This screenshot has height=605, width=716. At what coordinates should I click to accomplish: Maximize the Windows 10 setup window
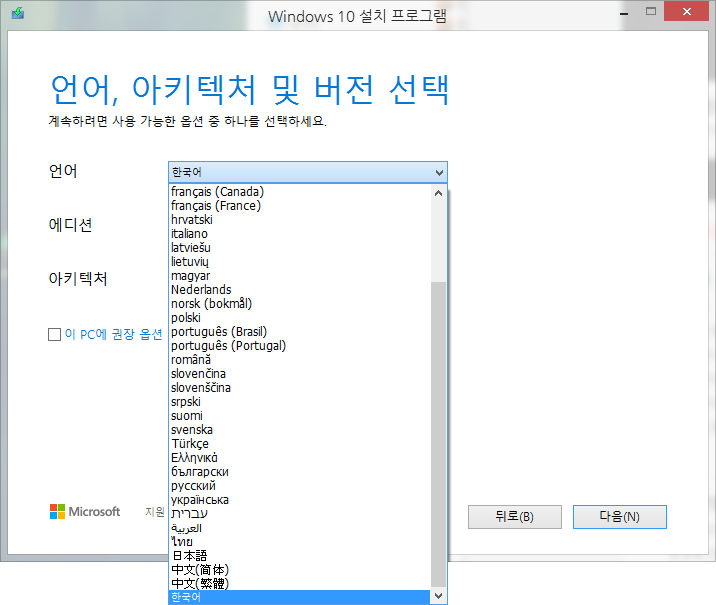click(x=651, y=12)
